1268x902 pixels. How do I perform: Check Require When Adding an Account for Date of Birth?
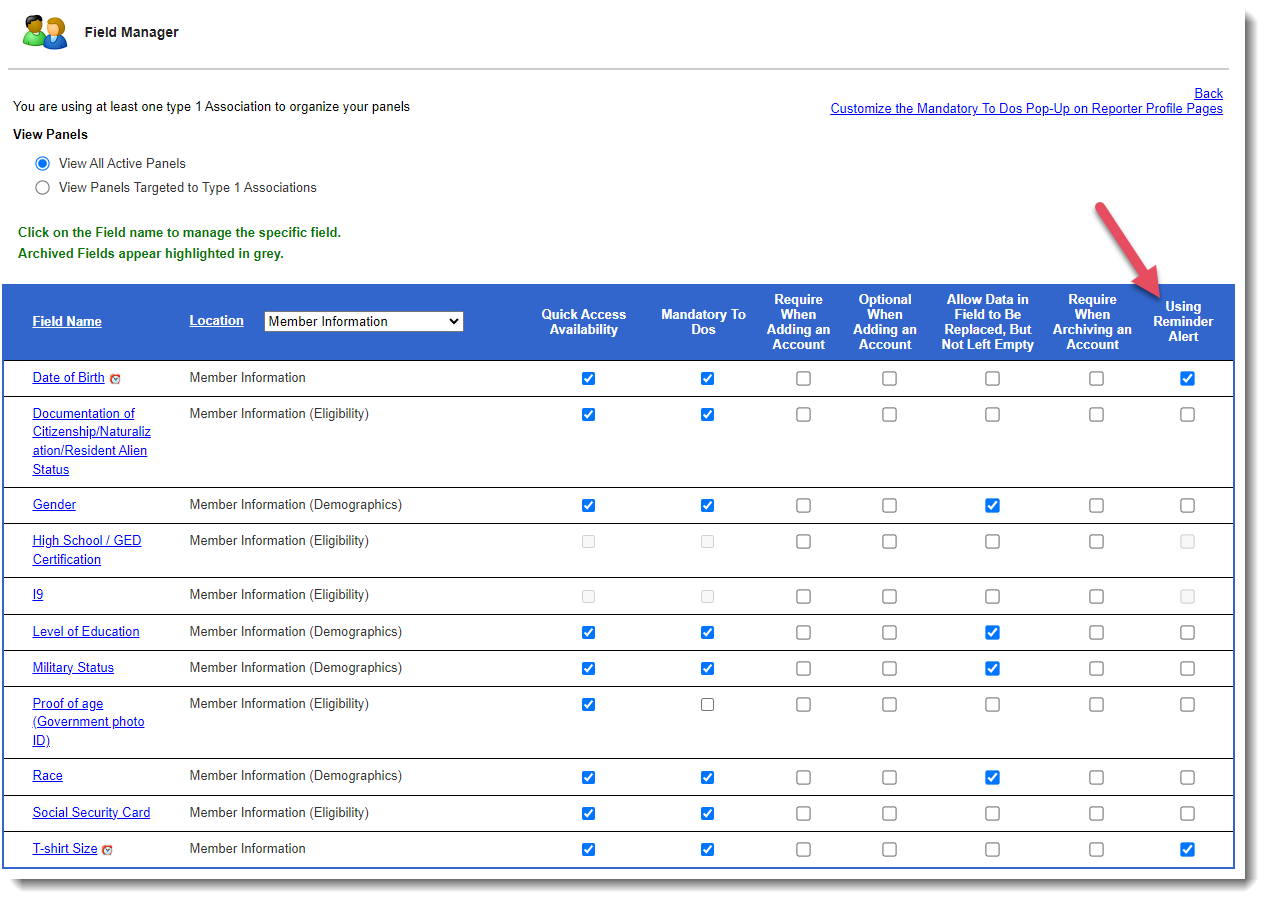pos(803,379)
